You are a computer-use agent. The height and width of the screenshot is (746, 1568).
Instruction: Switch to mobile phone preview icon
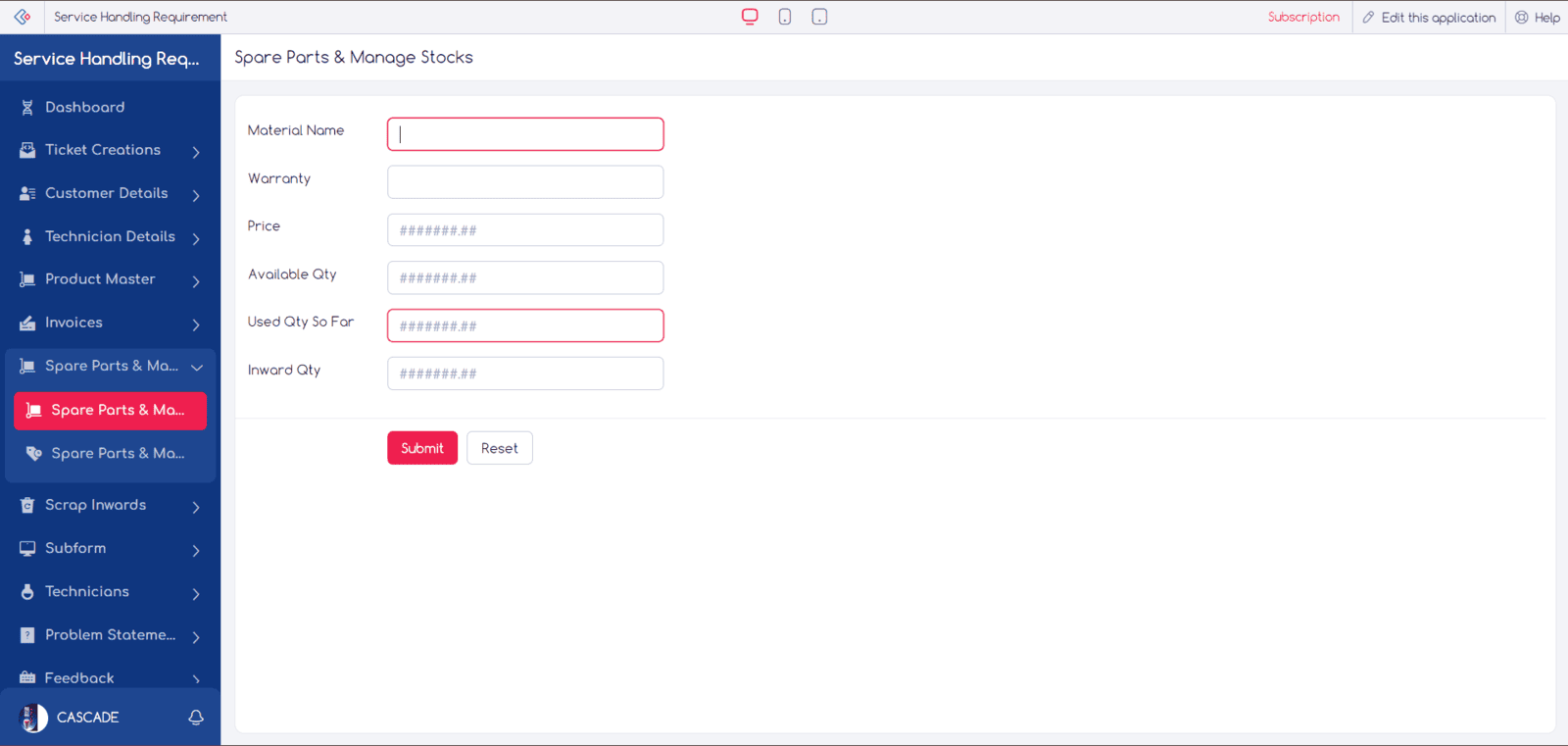[x=785, y=17]
